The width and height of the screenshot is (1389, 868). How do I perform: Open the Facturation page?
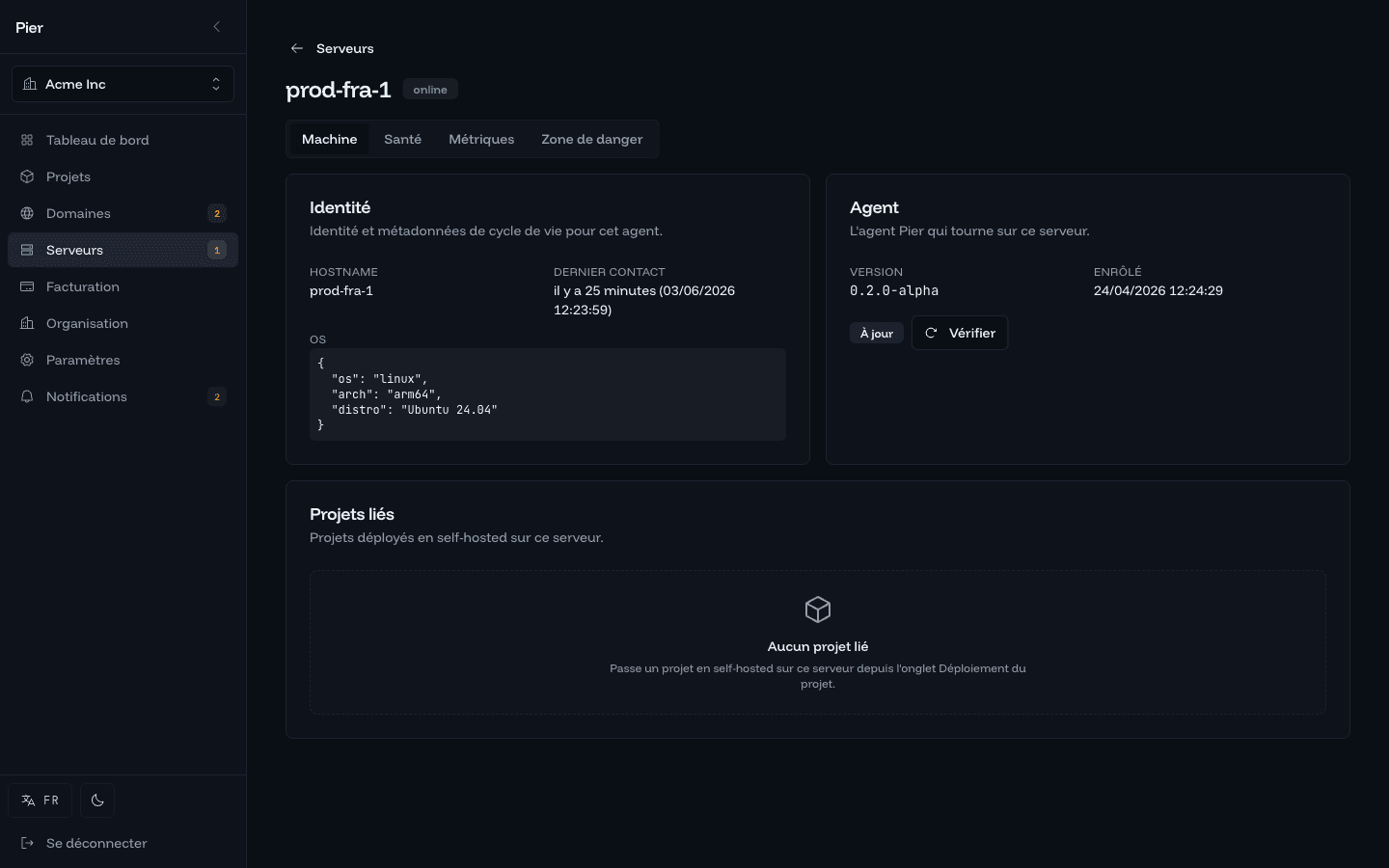(x=123, y=286)
